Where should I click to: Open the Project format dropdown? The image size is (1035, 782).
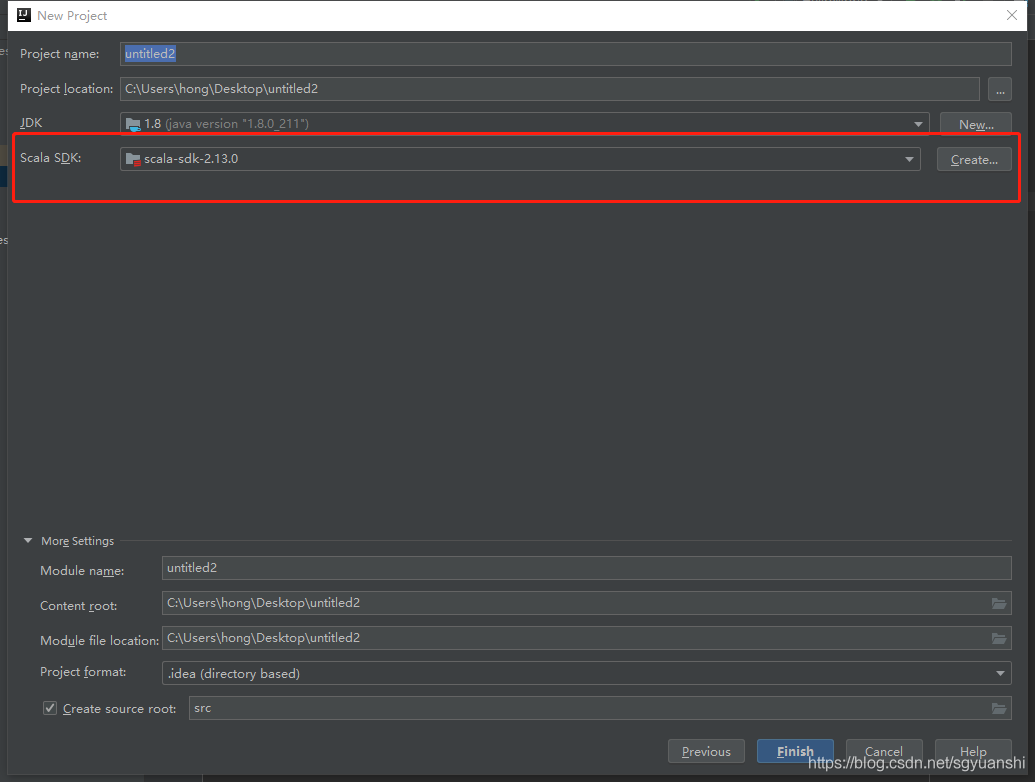pos(1000,673)
